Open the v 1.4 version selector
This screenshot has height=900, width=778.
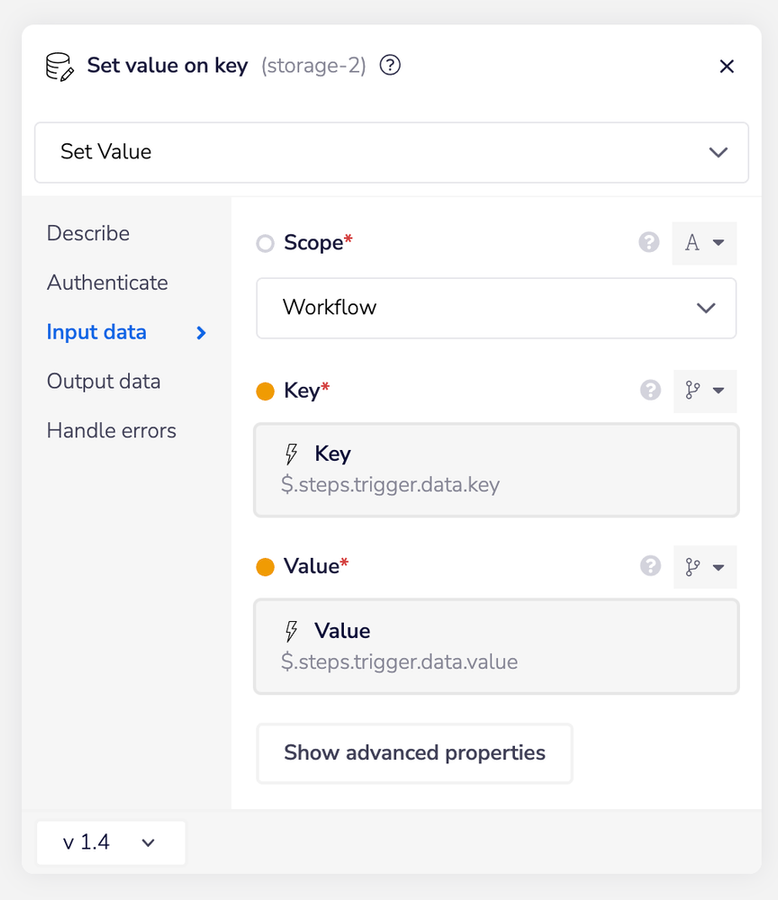point(110,843)
